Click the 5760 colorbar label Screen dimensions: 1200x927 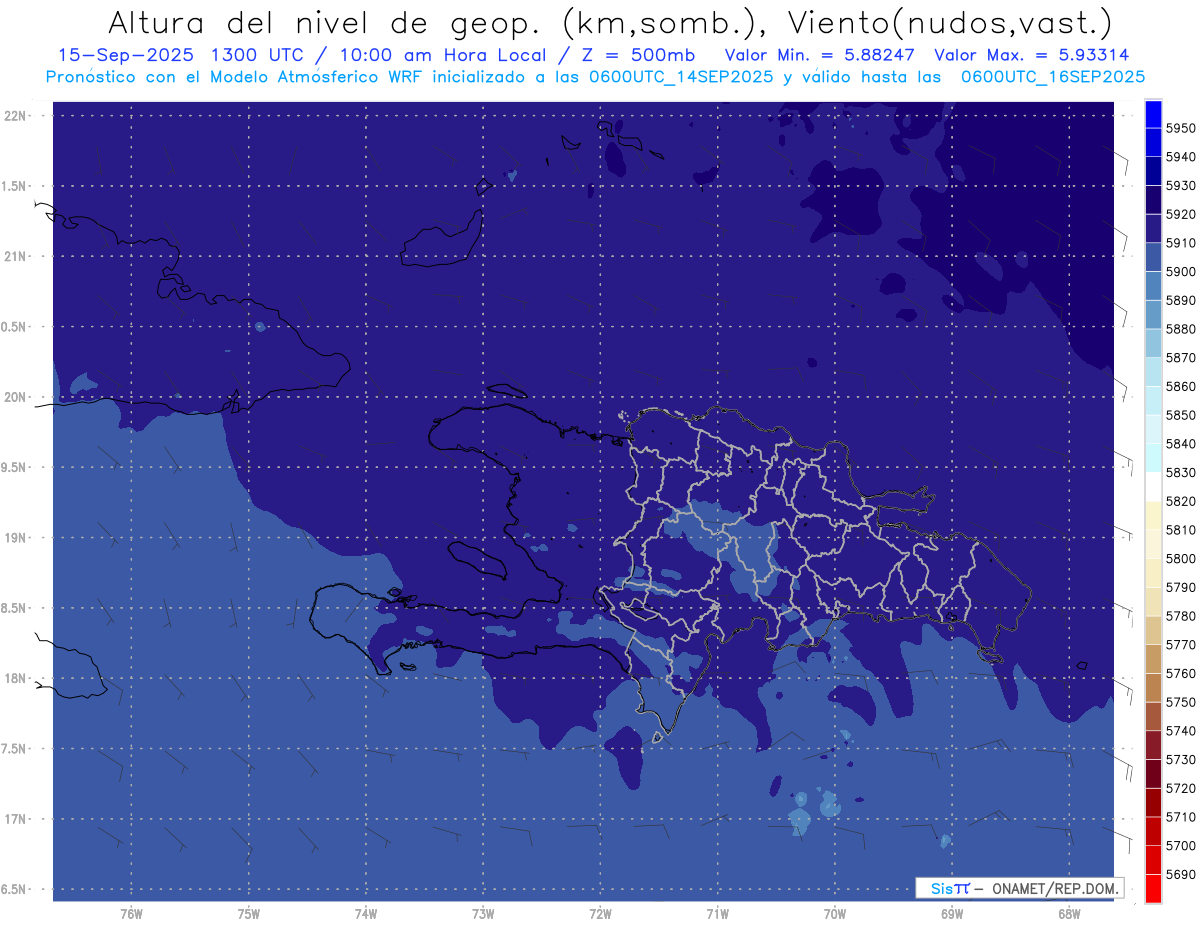1180,673
